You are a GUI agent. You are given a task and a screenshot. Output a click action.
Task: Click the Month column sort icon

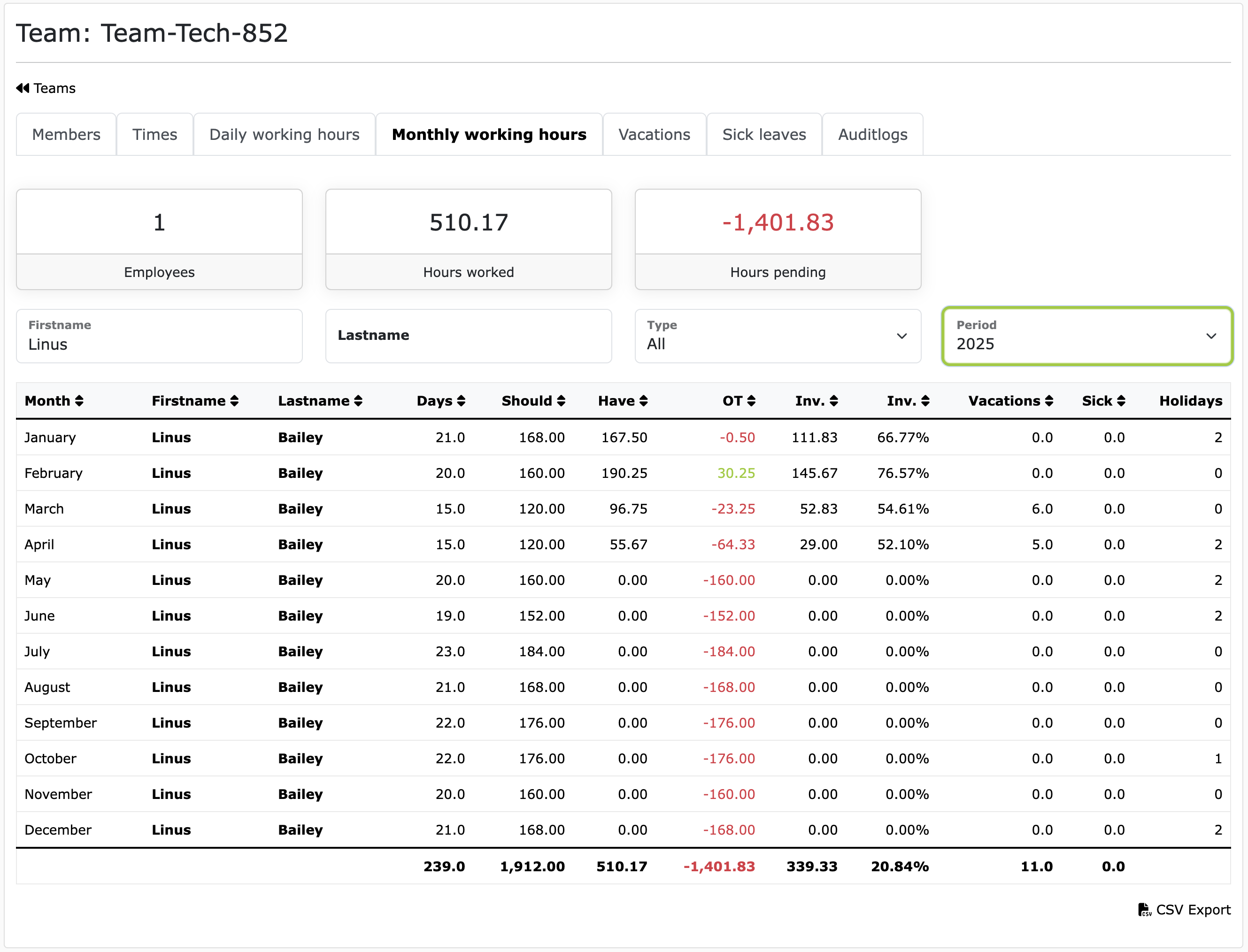coord(79,401)
